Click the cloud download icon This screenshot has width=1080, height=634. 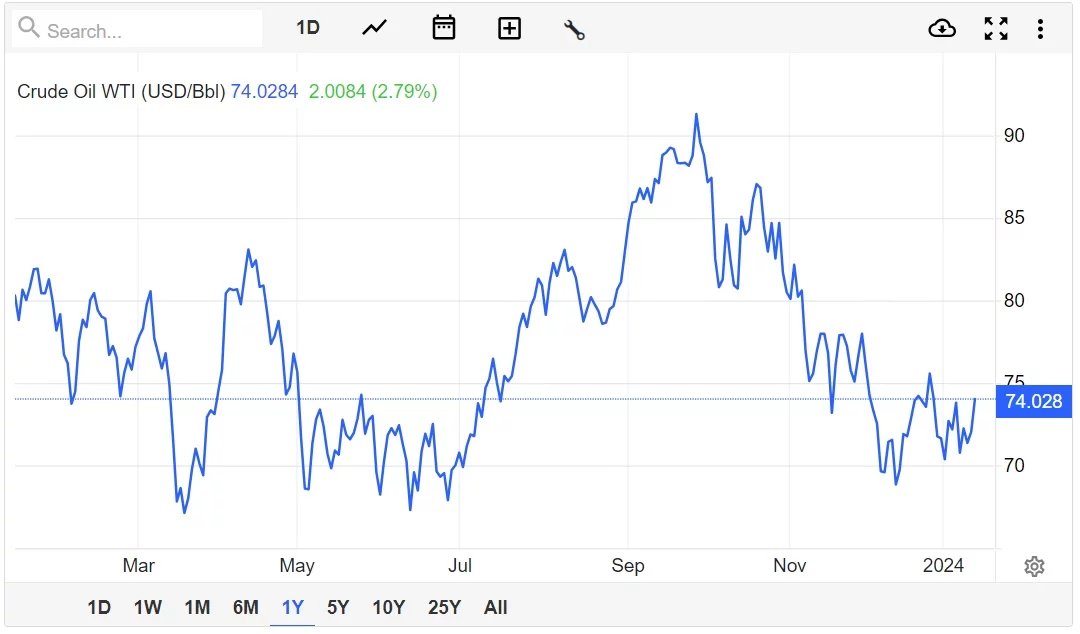942,28
